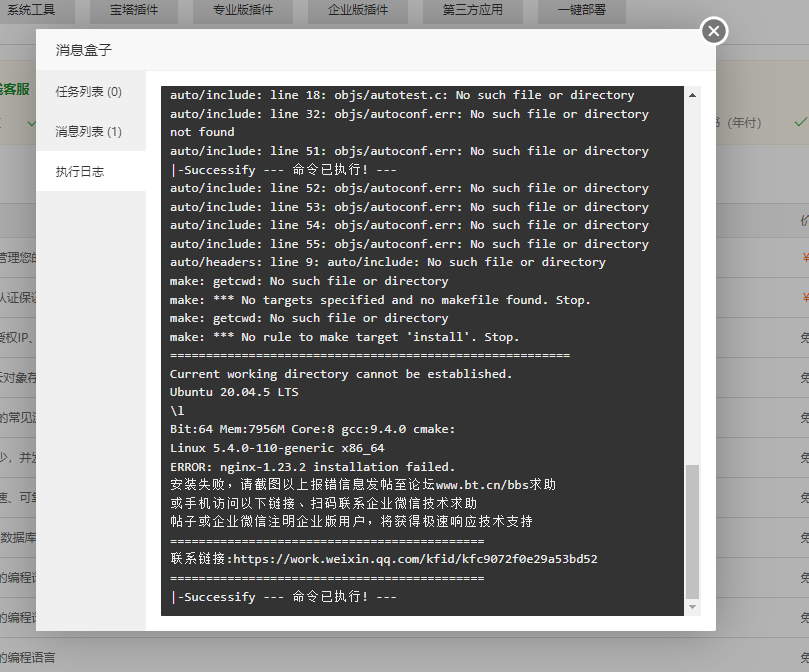Select the 执行日志 tab
The height and width of the screenshot is (672, 809).
coord(91,171)
